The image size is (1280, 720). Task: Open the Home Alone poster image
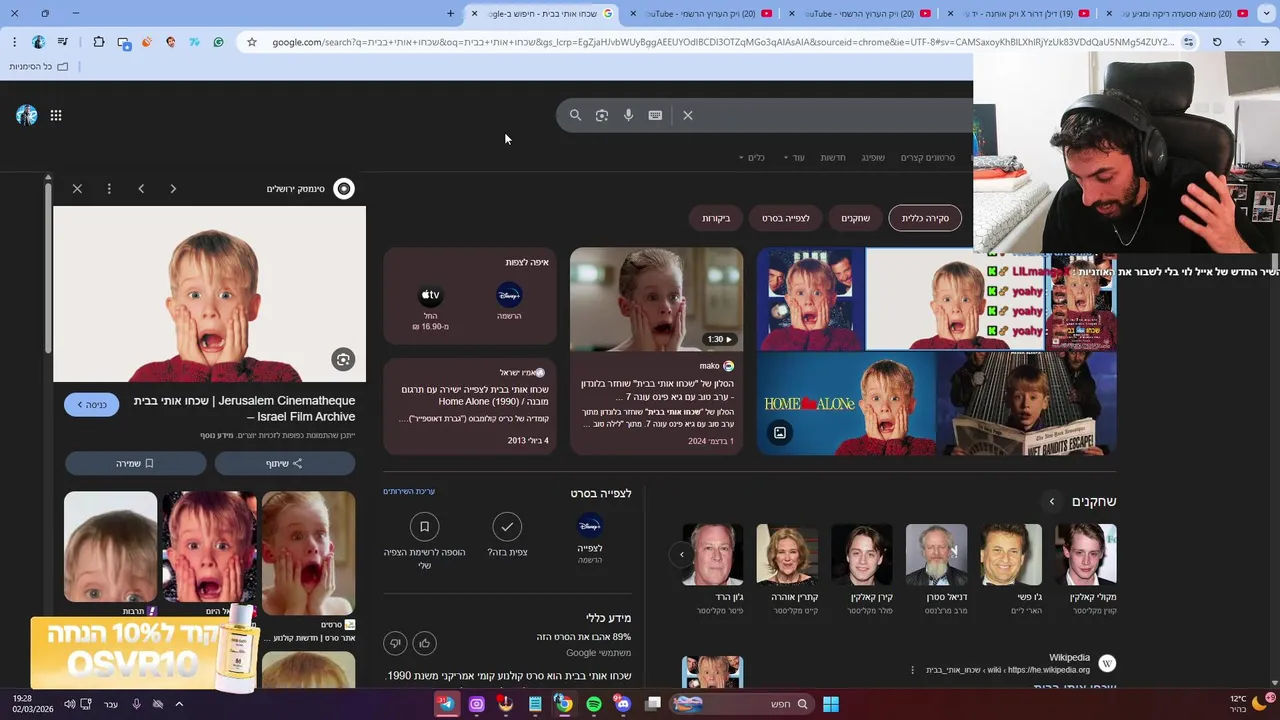point(846,403)
